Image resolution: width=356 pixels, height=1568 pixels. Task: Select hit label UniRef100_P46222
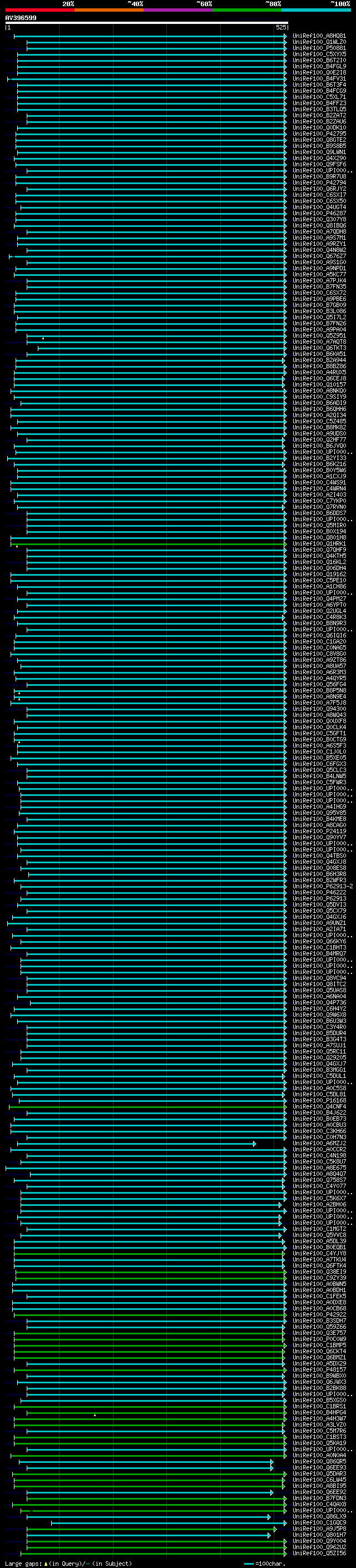tap(319, 892)
